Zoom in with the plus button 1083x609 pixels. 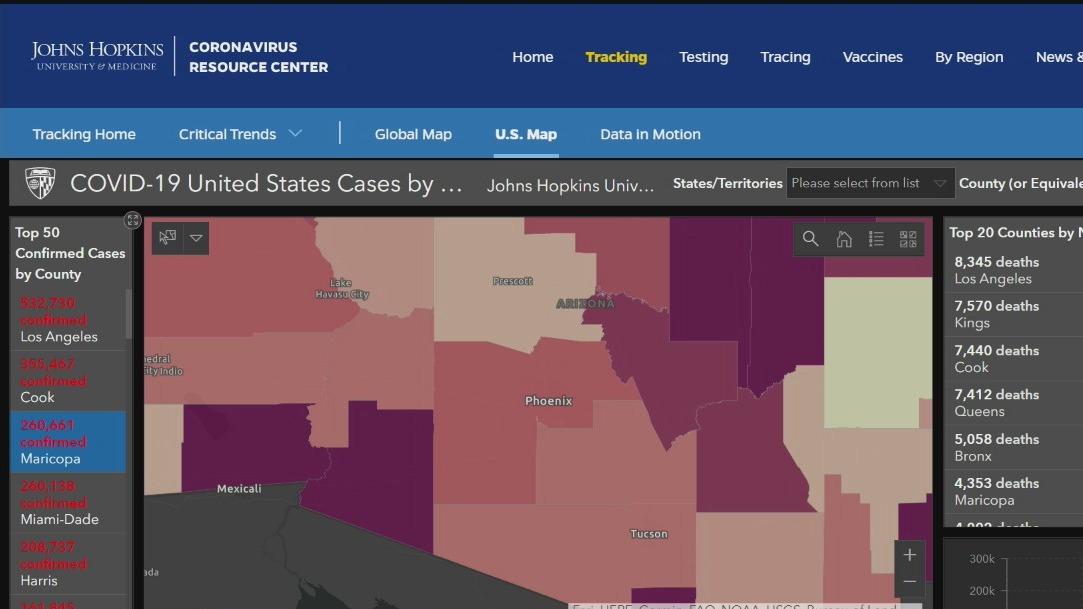[x=910, y=554]
